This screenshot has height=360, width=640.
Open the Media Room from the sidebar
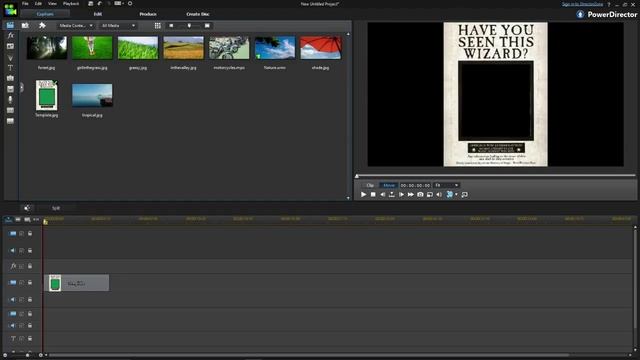[10, 25]
